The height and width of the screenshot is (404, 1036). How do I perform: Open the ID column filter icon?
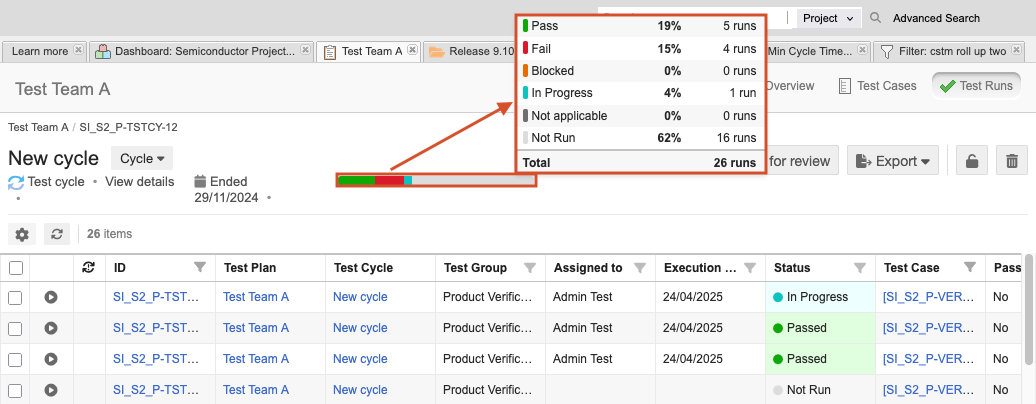pyautogui.click(x=200, y=268)
